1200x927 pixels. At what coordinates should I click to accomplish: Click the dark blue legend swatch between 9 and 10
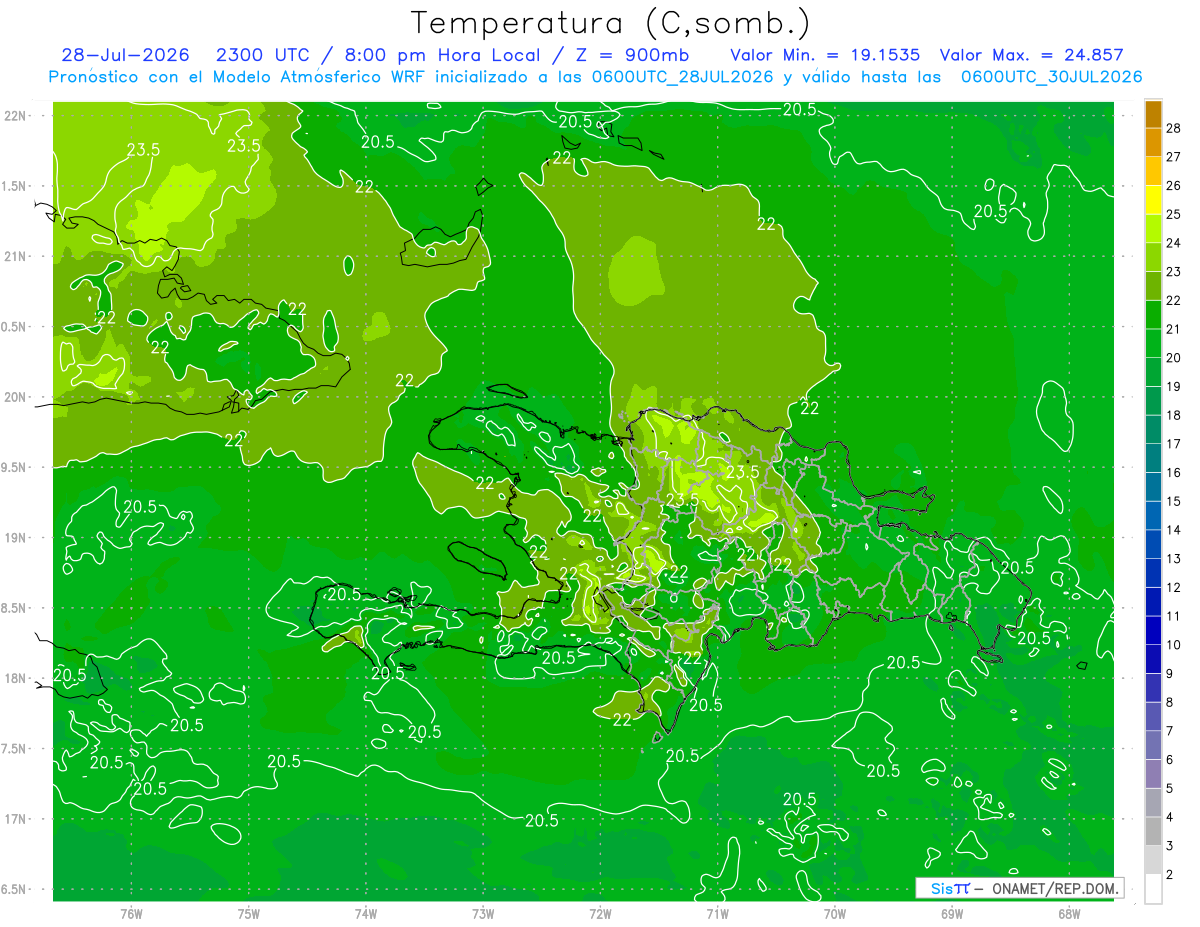[x=1153, y=659]
